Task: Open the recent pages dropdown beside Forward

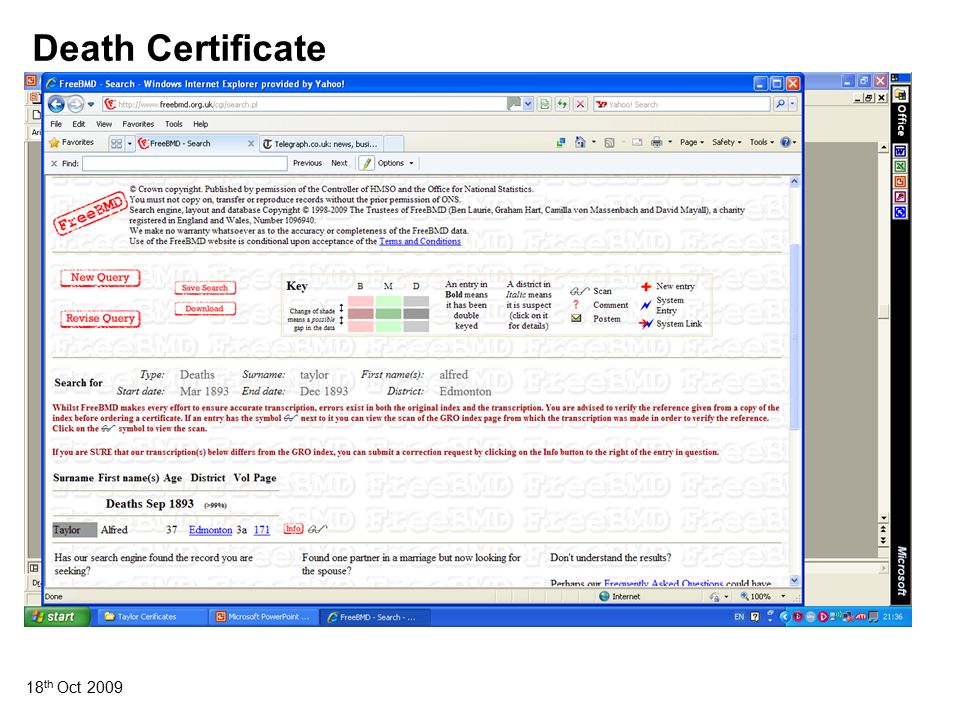Action: coord(91,105)
